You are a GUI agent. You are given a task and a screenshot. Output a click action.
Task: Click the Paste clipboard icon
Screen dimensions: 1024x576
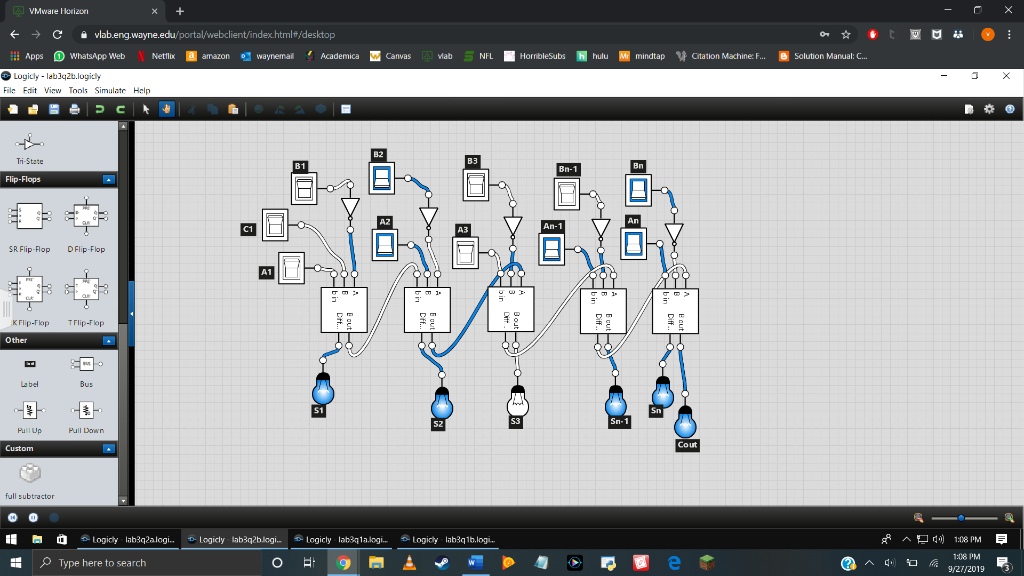tap(233, 109)
